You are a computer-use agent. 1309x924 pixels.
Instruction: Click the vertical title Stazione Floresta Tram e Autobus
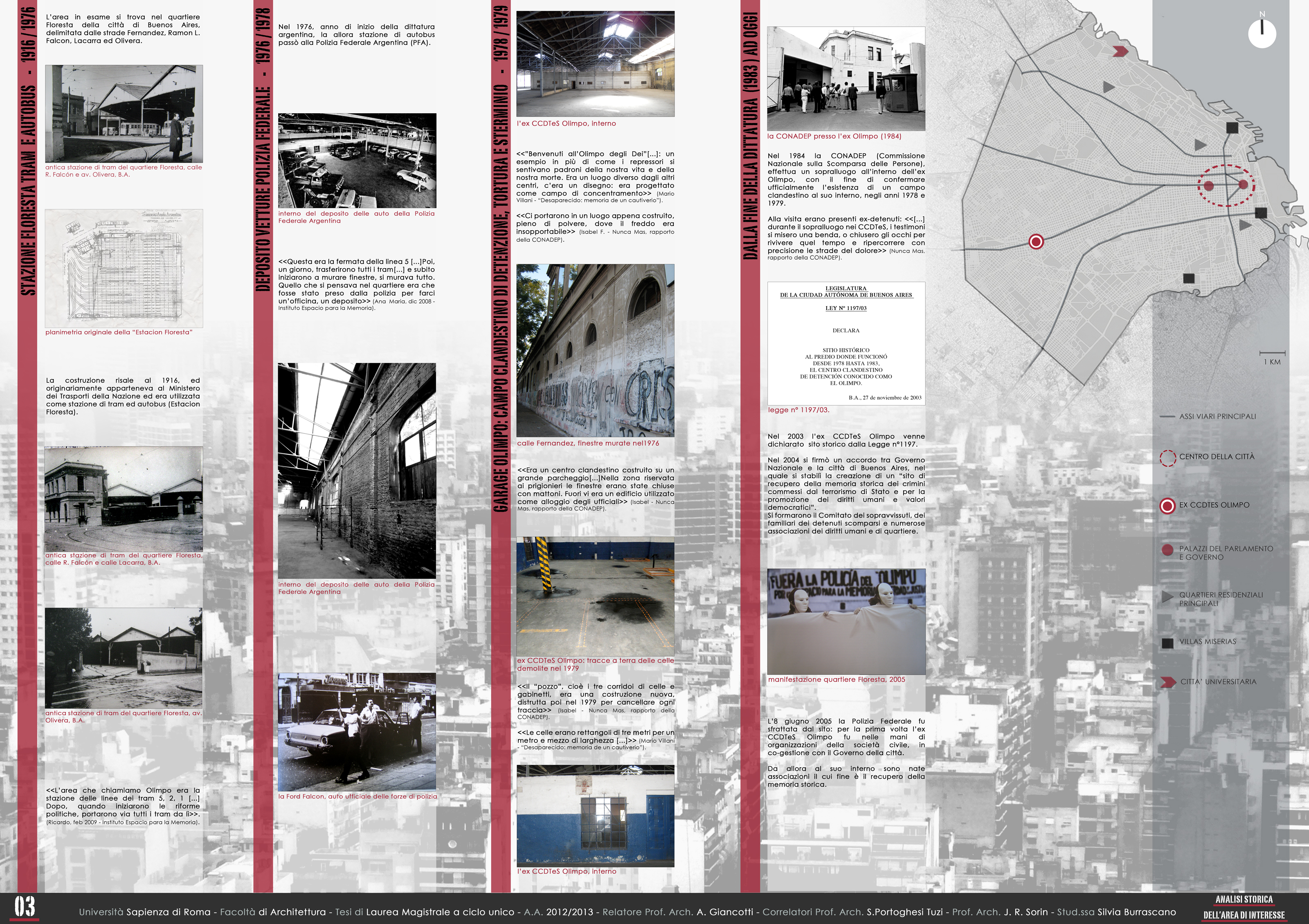click(29, 151)
